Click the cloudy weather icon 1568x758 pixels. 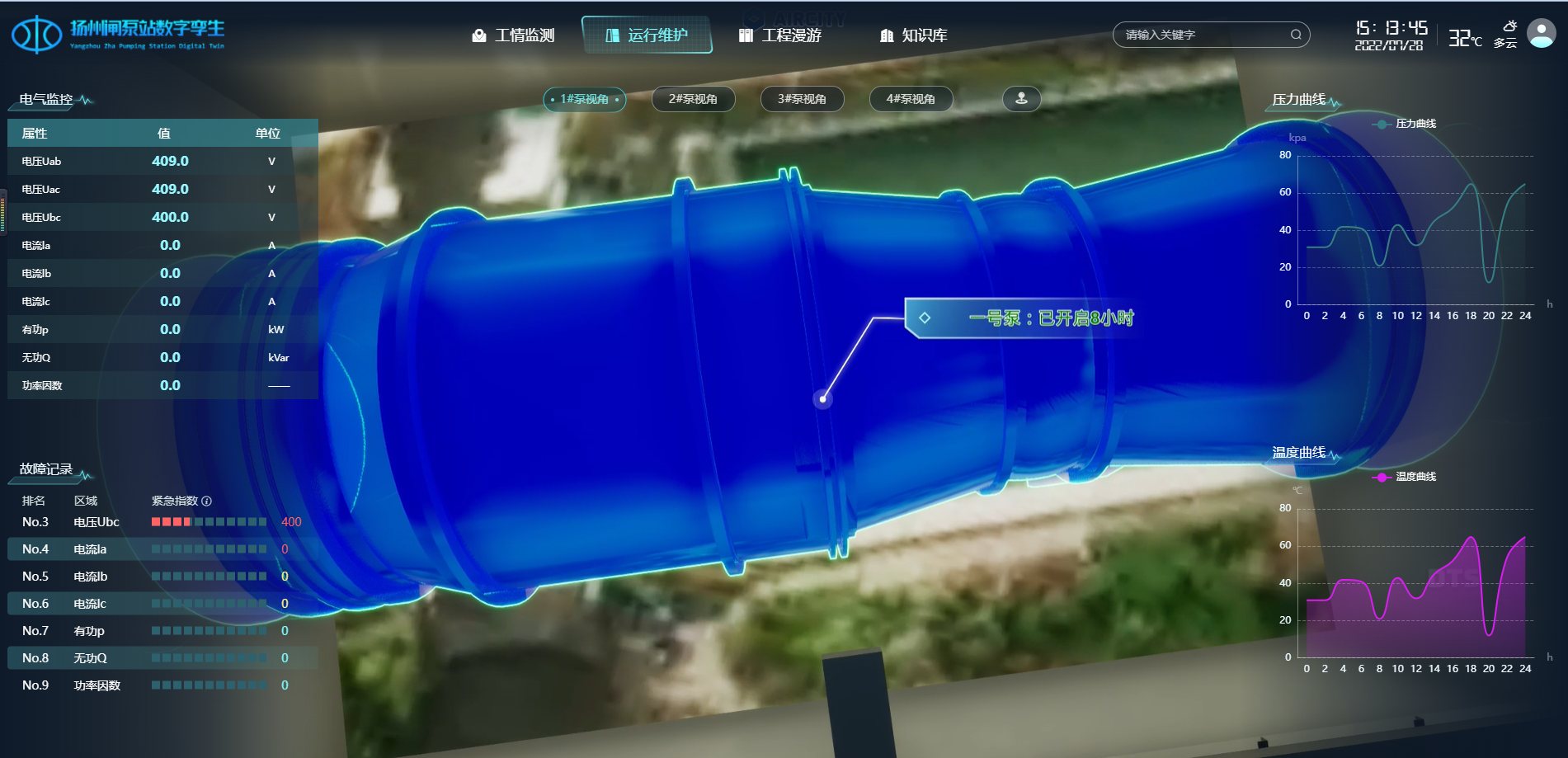pyautogui.click(x=1509, y=26)
